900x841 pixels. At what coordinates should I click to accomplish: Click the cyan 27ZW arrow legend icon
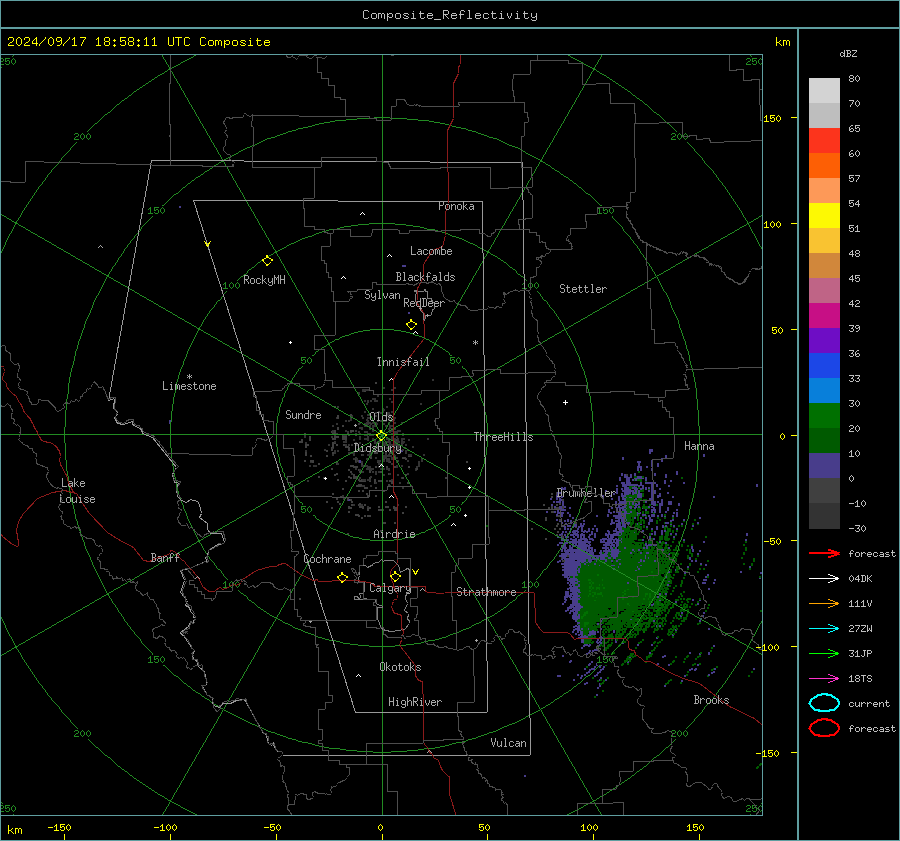(x=824, y=629)
